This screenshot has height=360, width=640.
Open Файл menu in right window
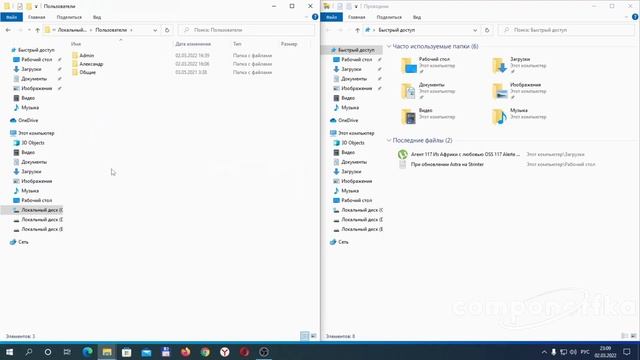coord(331,17)
